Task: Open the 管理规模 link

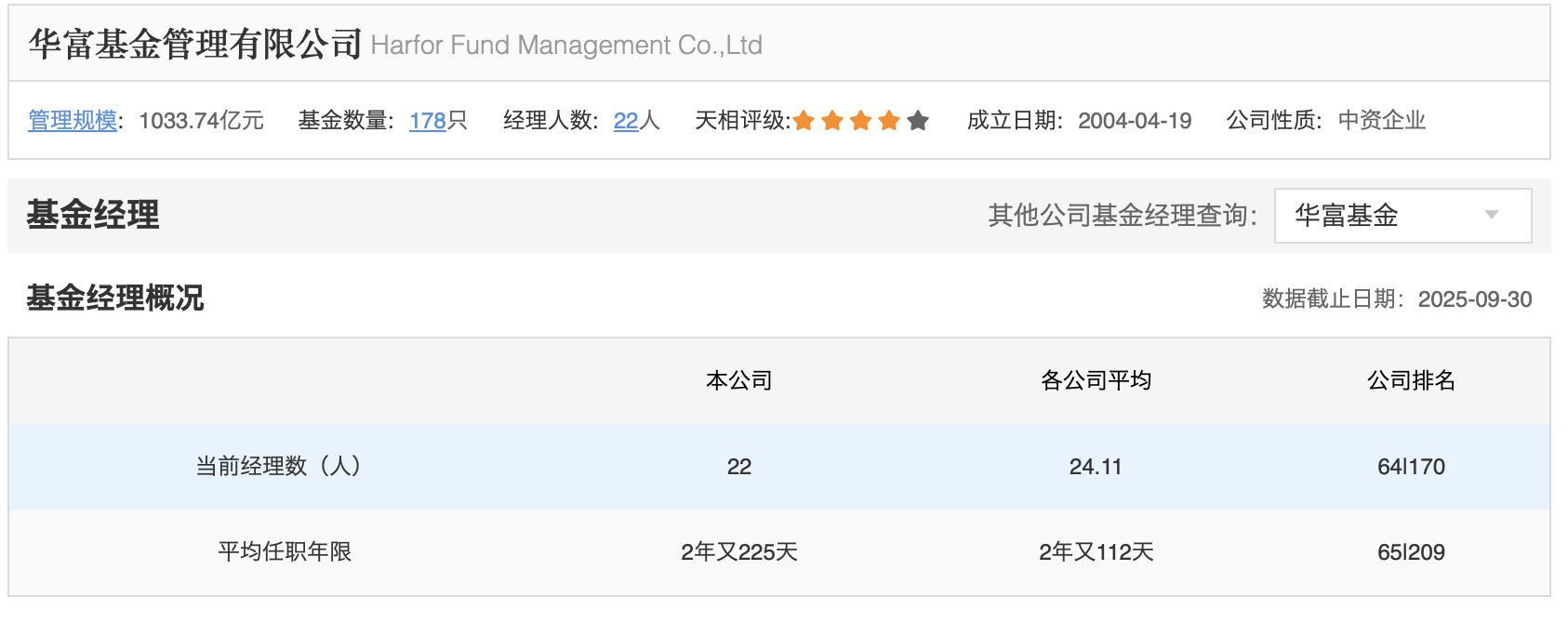Action: point(73,121)
